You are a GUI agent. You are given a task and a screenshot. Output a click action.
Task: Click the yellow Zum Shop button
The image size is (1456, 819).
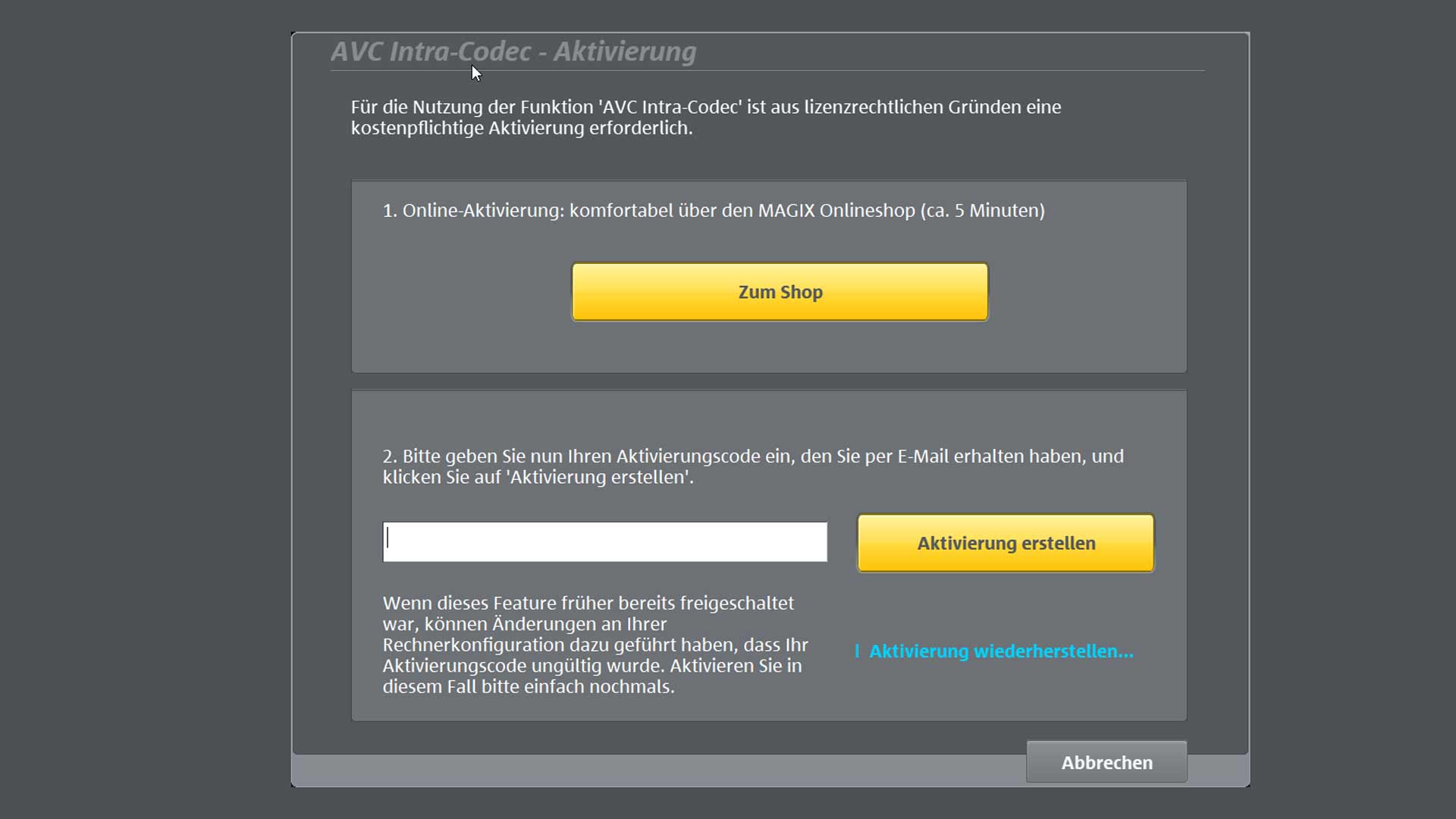click(x=780, y=292)
